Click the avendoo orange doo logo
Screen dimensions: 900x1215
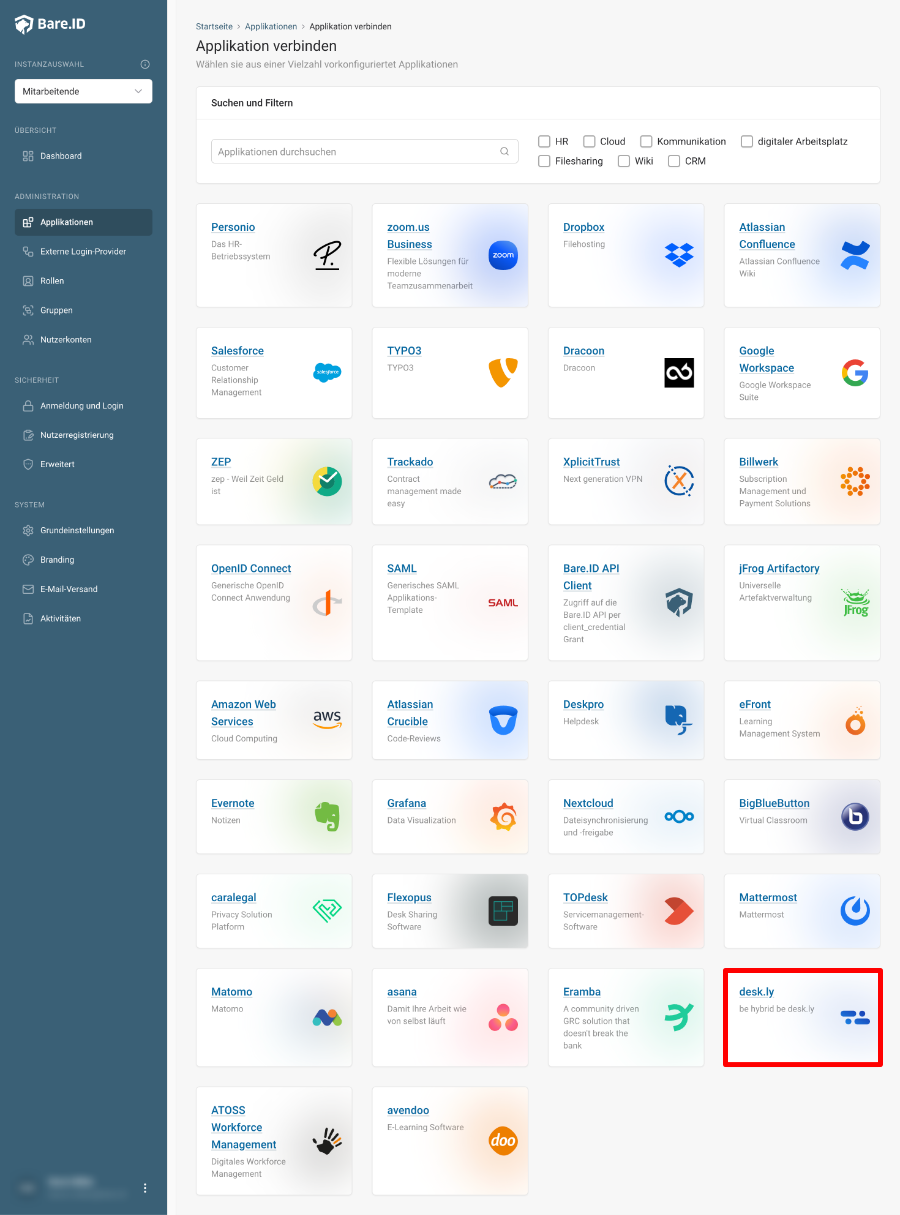(x=503, y=1141)
